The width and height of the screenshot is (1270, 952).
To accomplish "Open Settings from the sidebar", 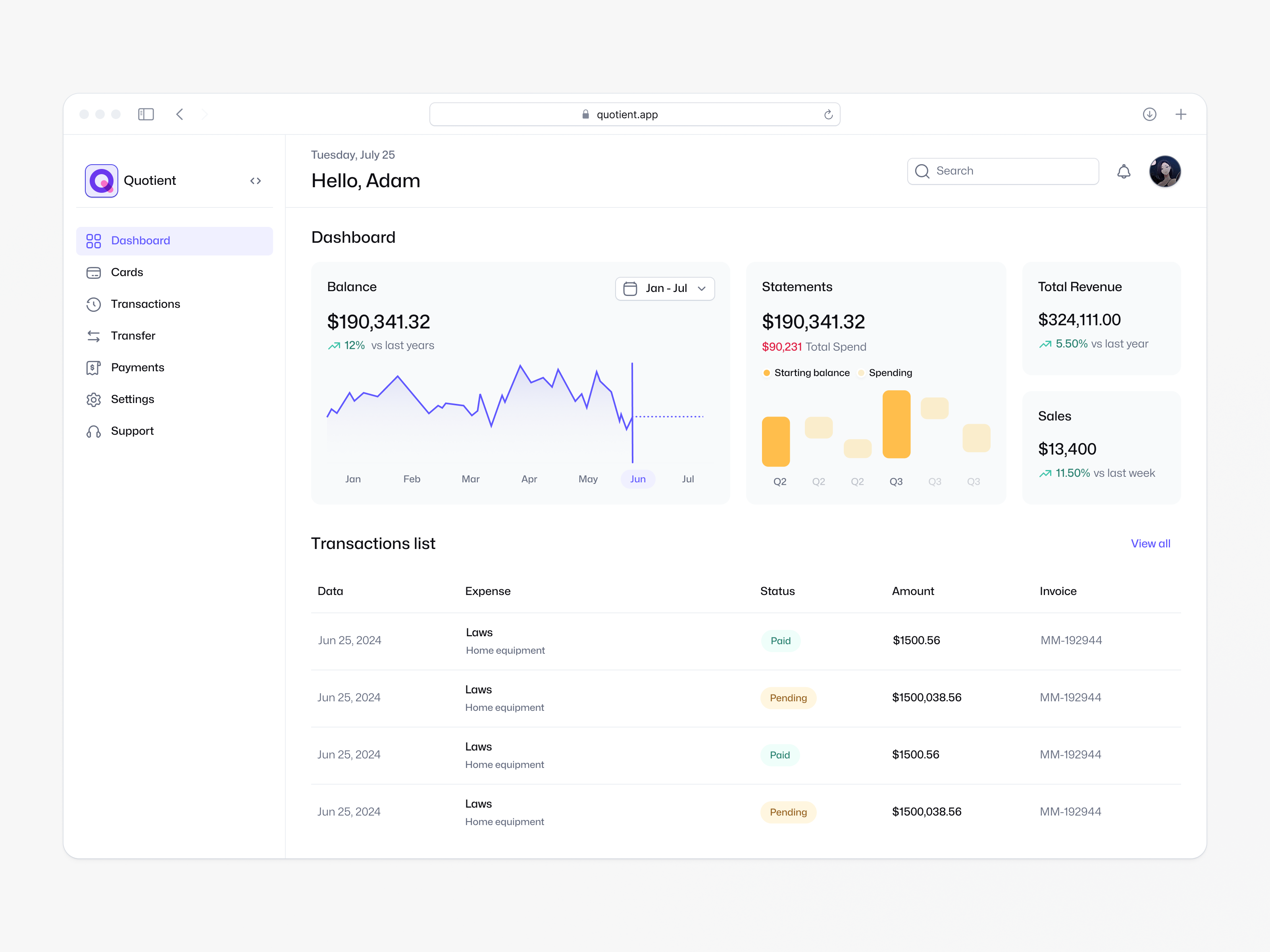I will pos(132,399).
